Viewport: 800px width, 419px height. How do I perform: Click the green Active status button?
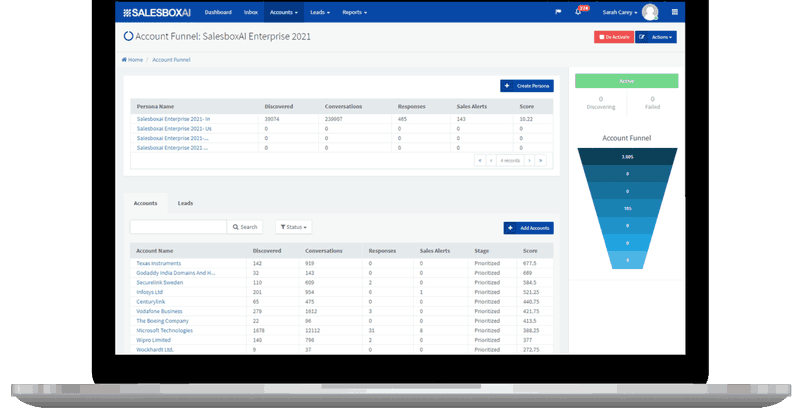627,81
